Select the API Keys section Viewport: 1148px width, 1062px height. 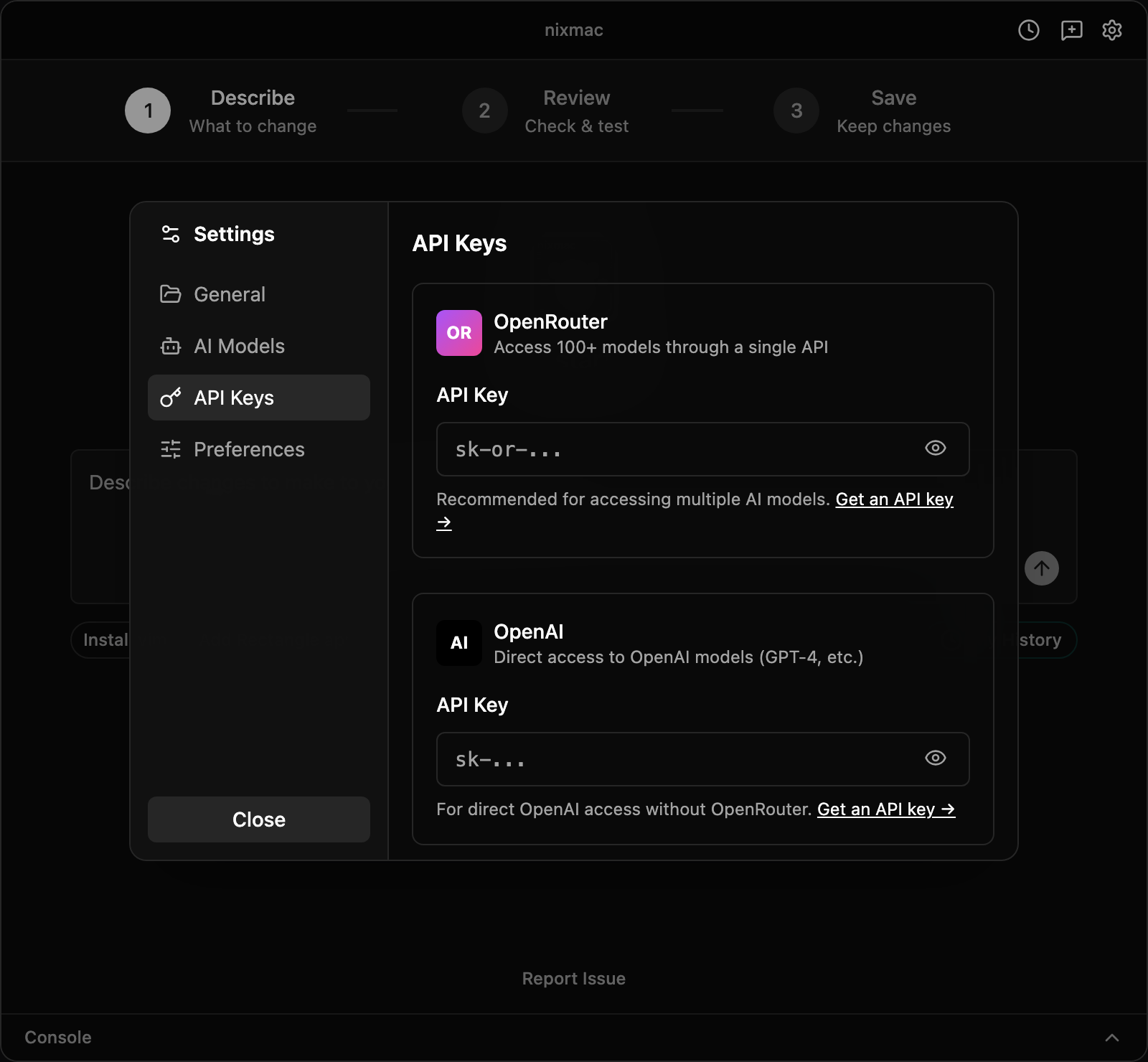click(x=259, y=398)
